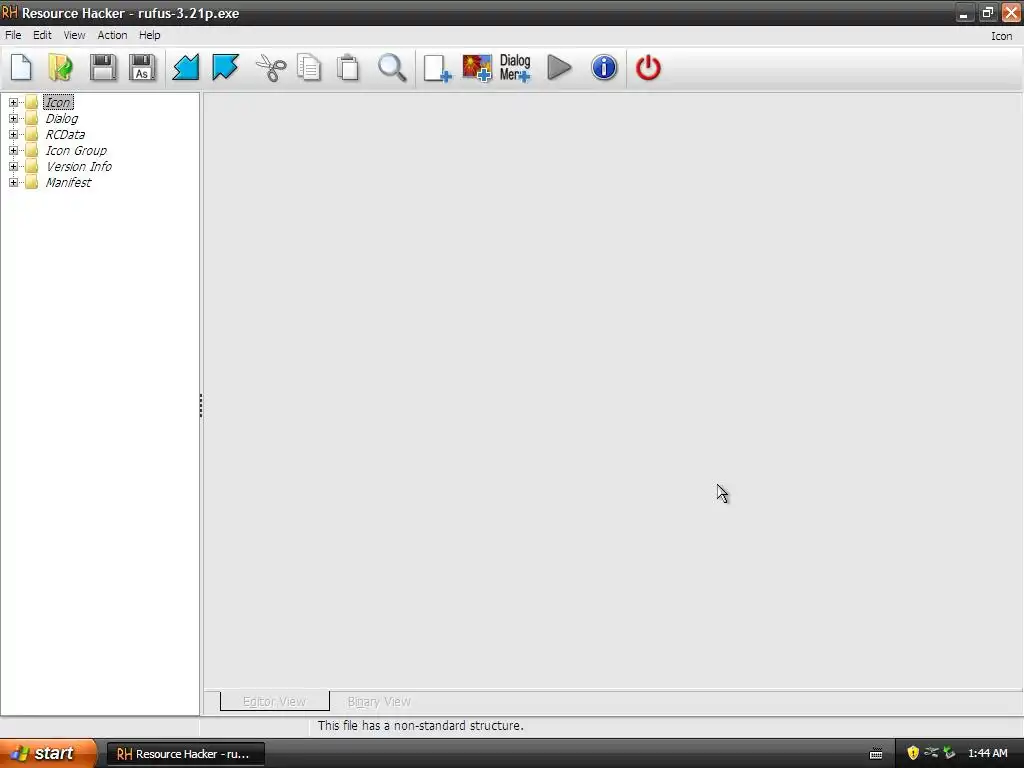Click the non-standard structure status message
This screenshot has height=768, width=1024.
pyautogui.click(x=421, y=726)
